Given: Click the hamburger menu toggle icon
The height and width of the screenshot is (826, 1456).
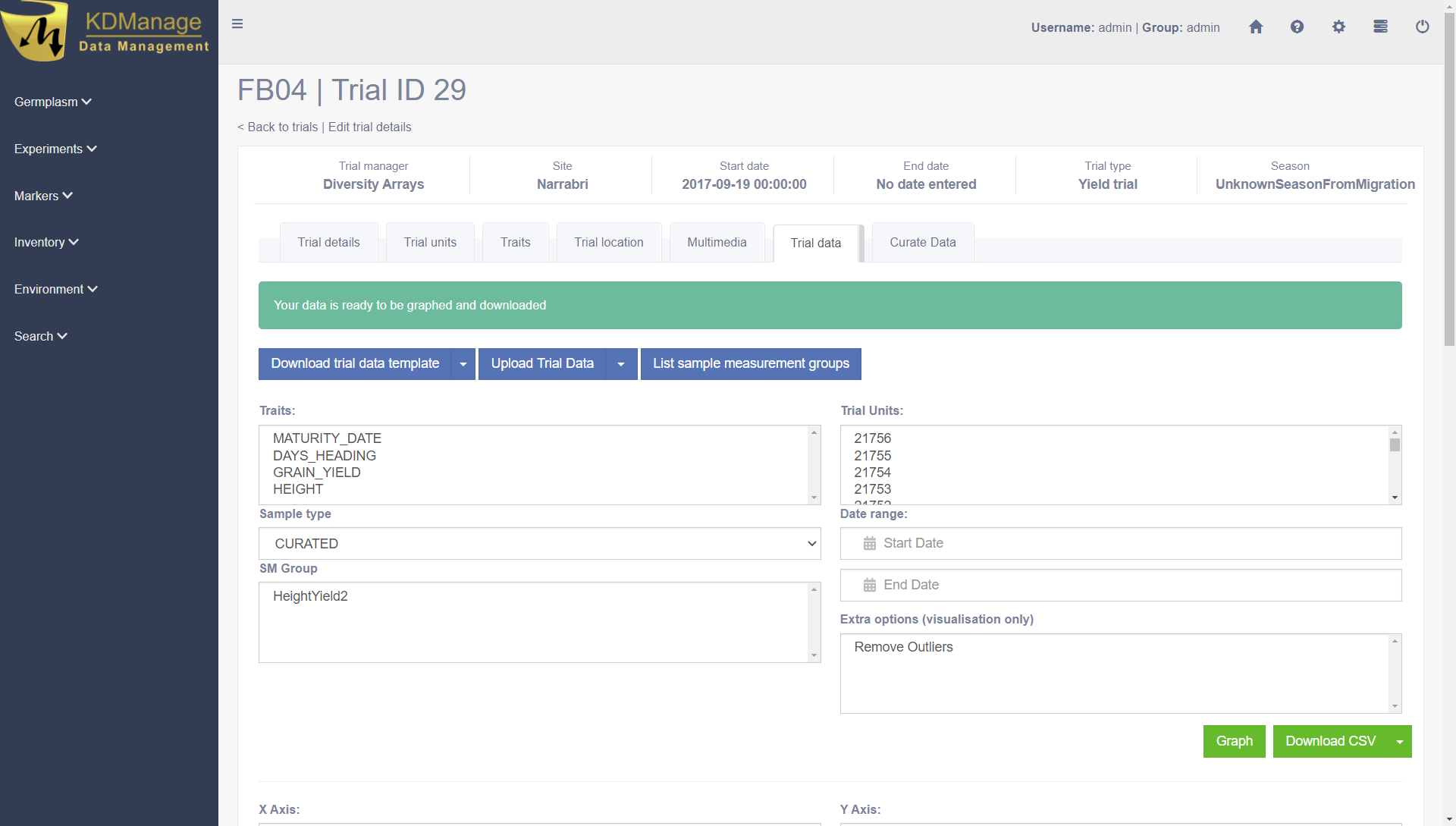Looking at the screenshot, I should (237, 24).
